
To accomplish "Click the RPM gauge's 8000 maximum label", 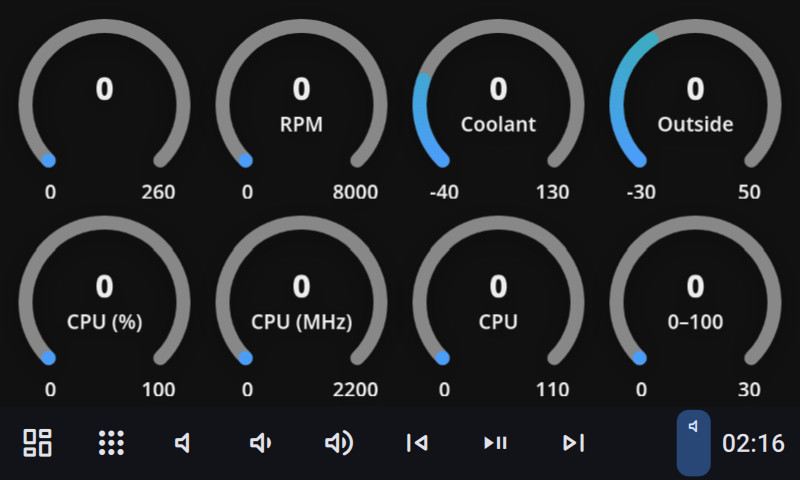I will [356, 192].
